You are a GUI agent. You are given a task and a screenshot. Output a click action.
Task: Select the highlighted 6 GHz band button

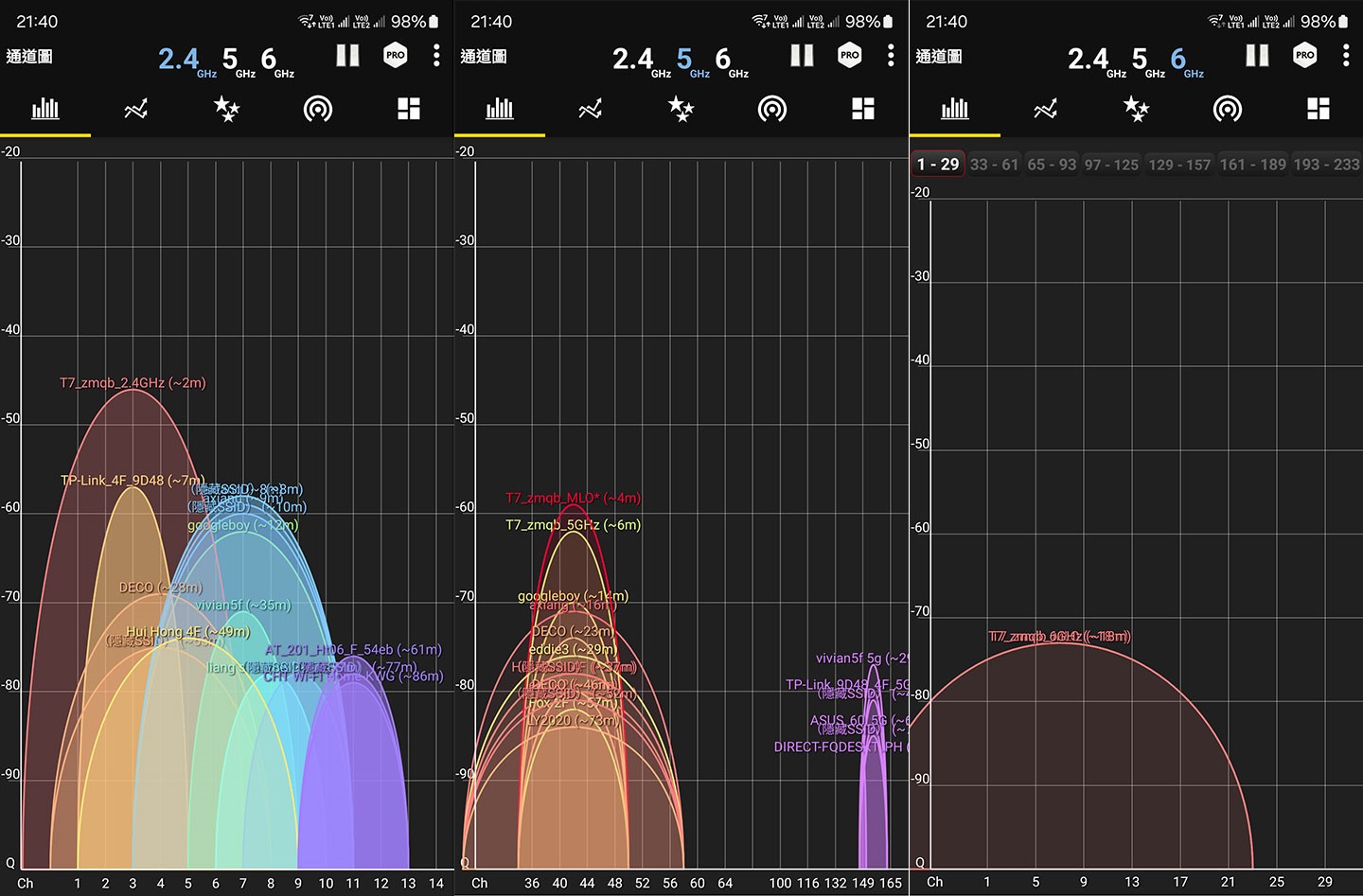[x=1187, y=61]
